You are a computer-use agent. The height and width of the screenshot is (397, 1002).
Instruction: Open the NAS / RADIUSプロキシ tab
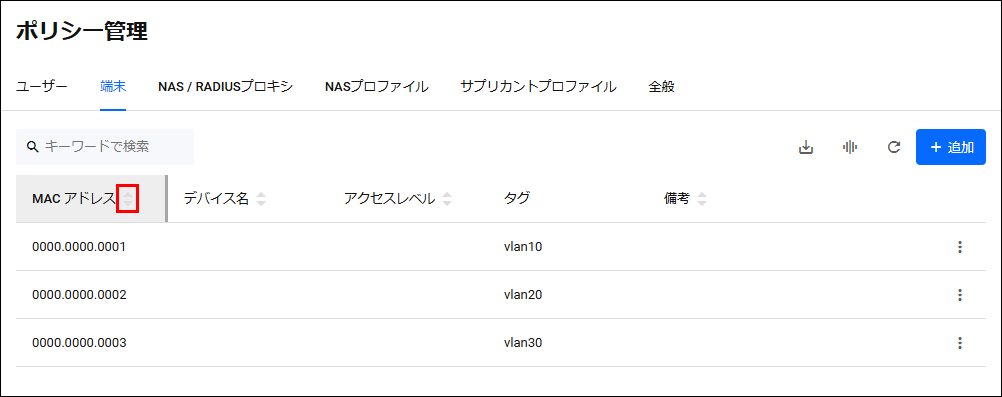click(x=225, y=87)
